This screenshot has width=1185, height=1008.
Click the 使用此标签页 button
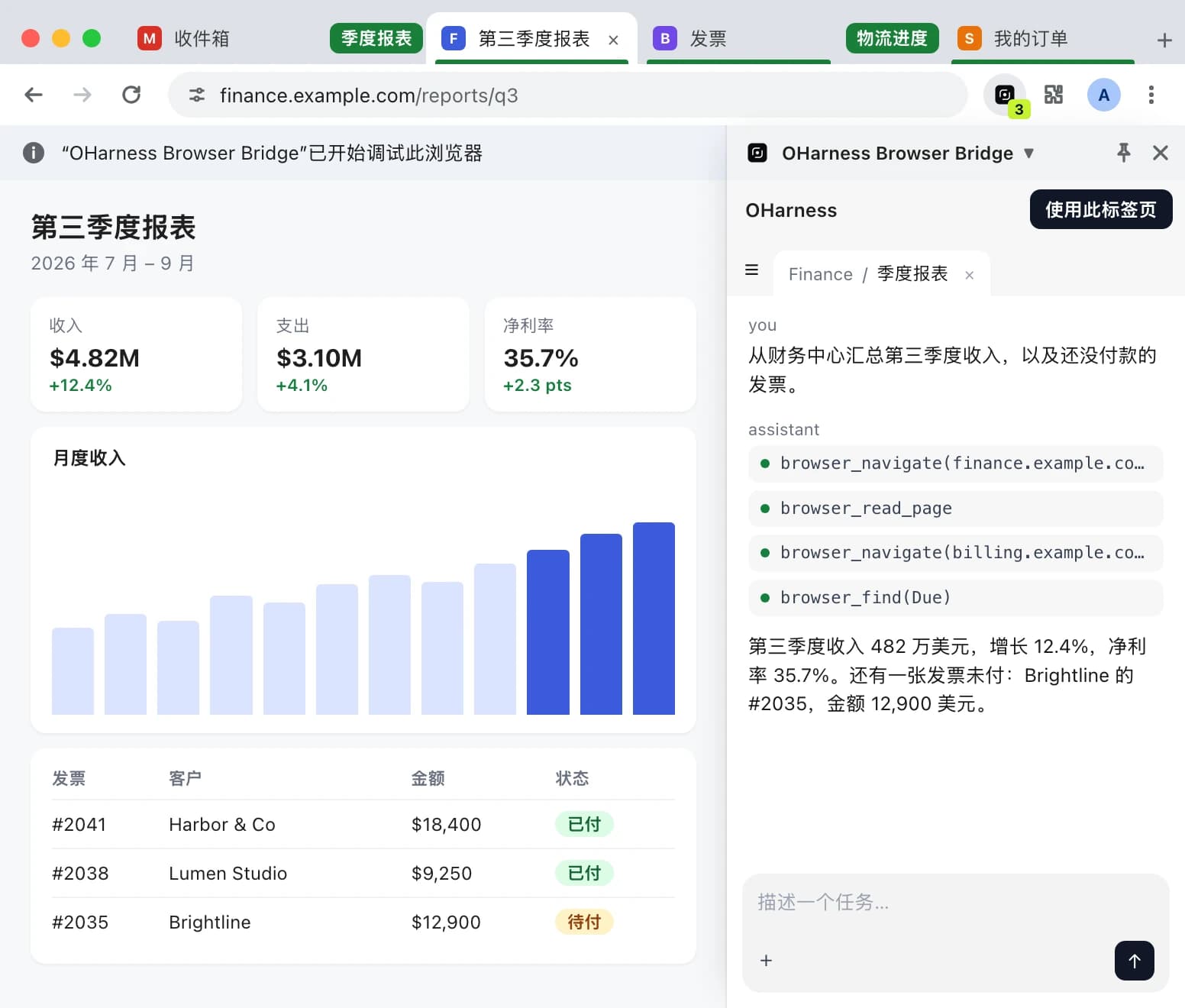(x=1101, y=209)
